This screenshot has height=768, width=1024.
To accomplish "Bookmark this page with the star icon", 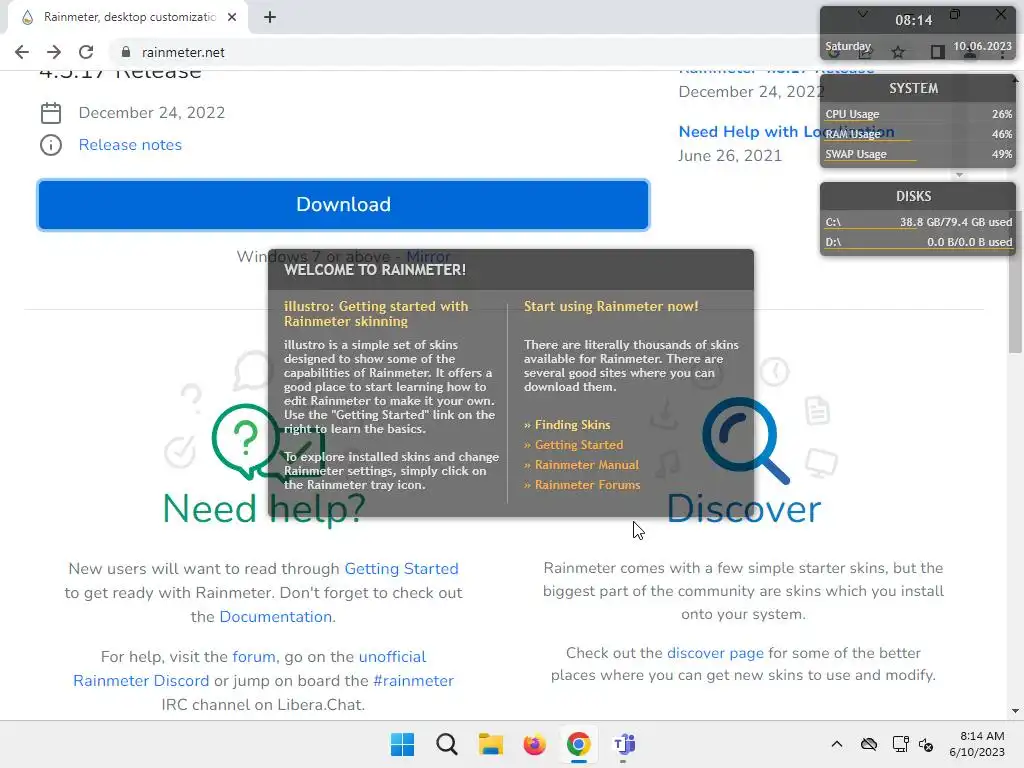I will tap(898, 52).
